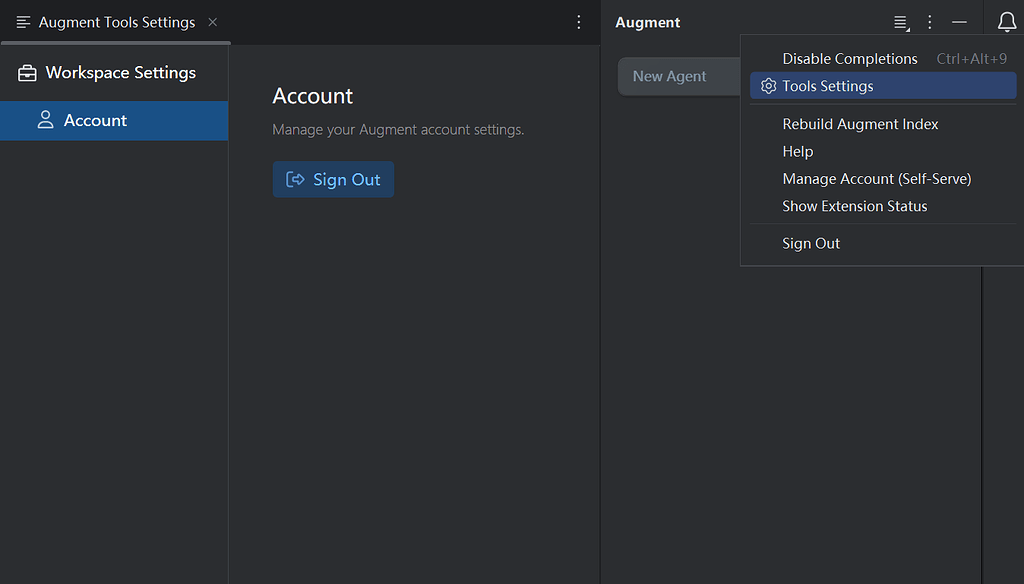Click the Augment Tools Settings tab icon

[x=24, y=22]
